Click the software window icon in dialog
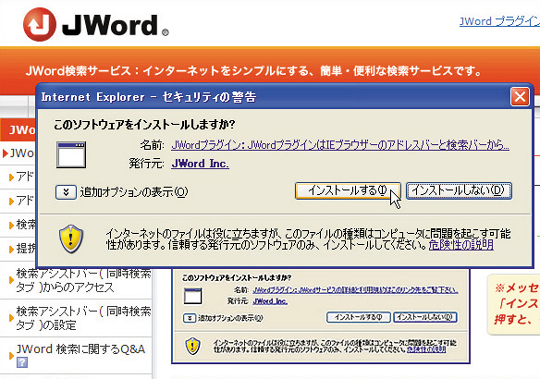Image resolution: width=540 pixels, height=379 pixels. coord(71,155)
